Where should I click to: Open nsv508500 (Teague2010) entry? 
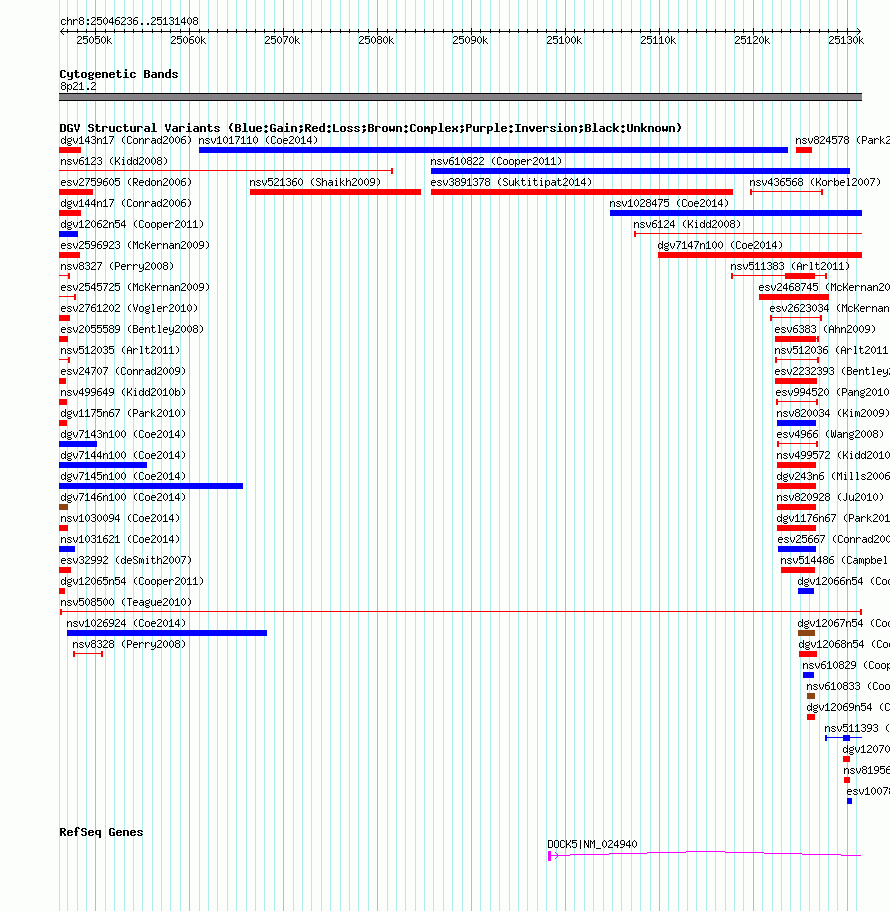coord(126,601)
